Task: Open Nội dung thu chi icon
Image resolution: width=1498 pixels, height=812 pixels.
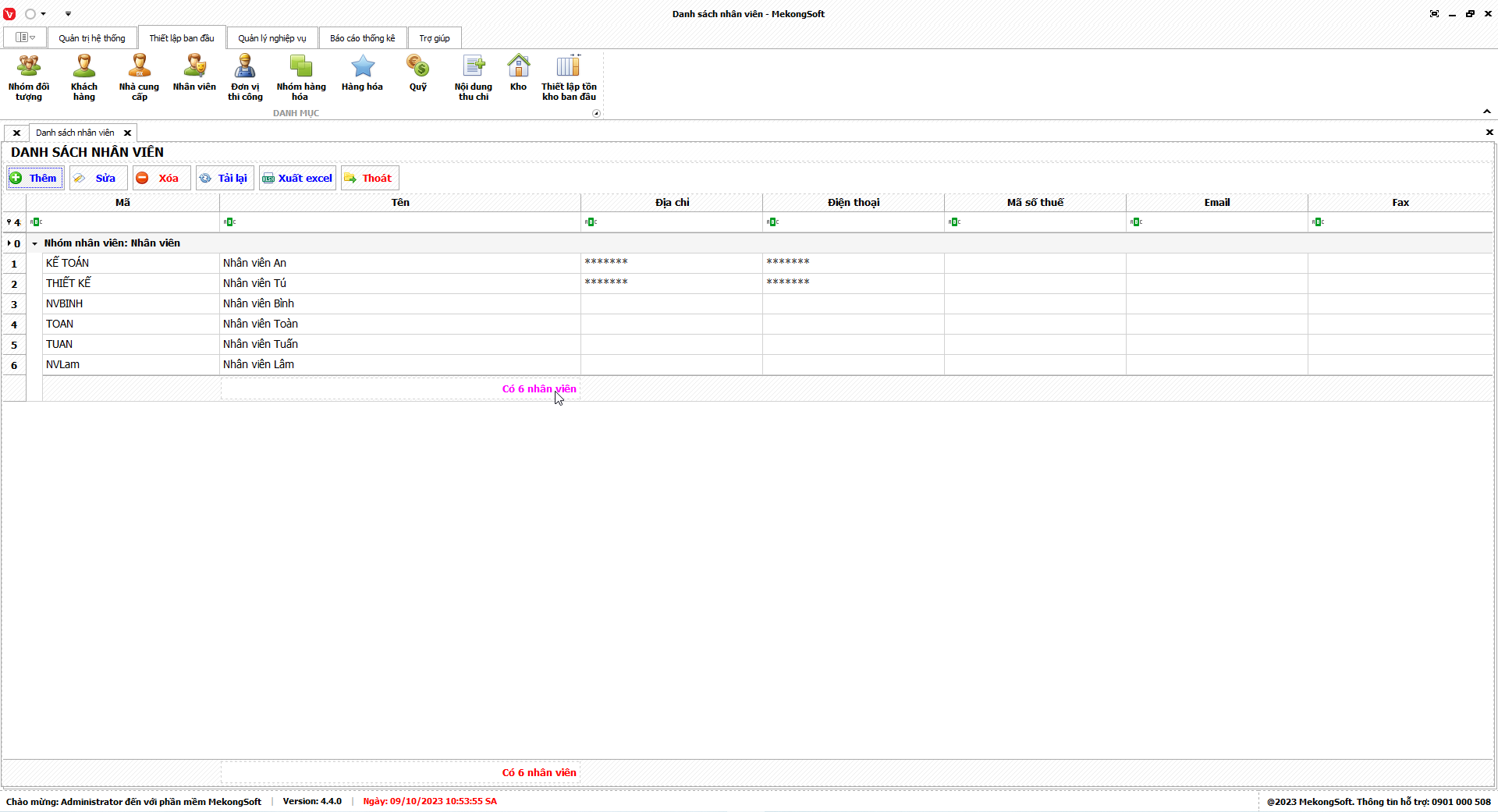Action: [x=474, y=77]
